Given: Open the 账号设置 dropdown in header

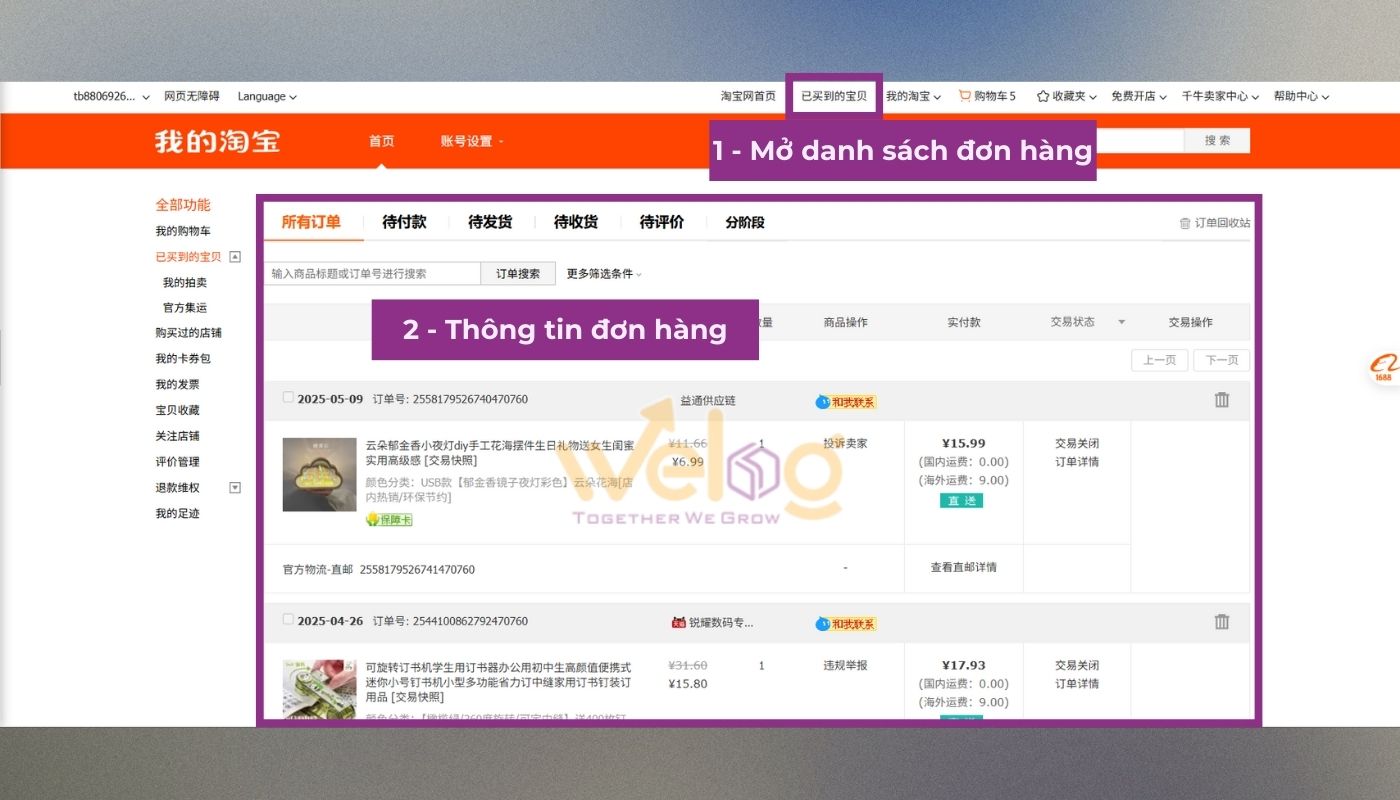Looking at the screenshot, I should pyautogui.click(x=472, y=141).
